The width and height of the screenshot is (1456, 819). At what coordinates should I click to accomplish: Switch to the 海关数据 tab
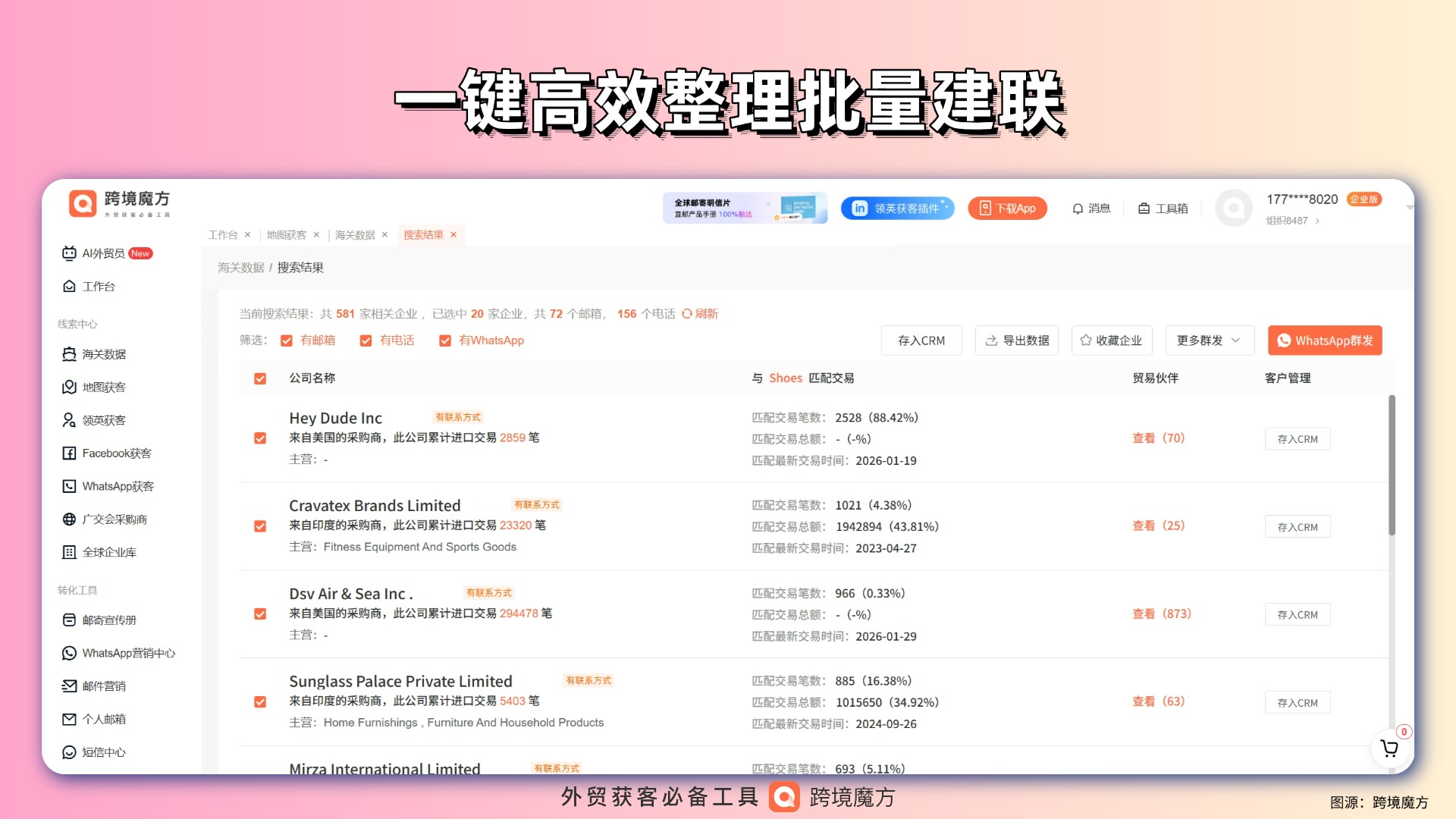(x=355, y=235)
